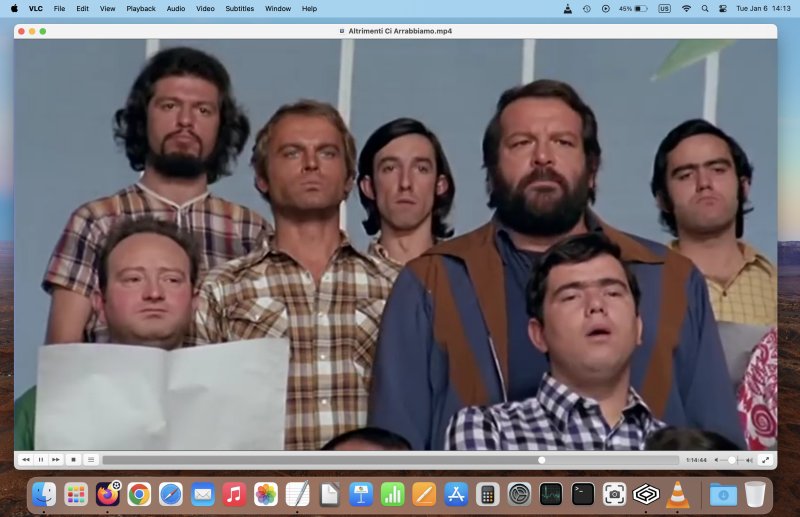Viewport: 800px width, 517px height.
Task: Open the Subtitles menu
Action: pos(239,8)
